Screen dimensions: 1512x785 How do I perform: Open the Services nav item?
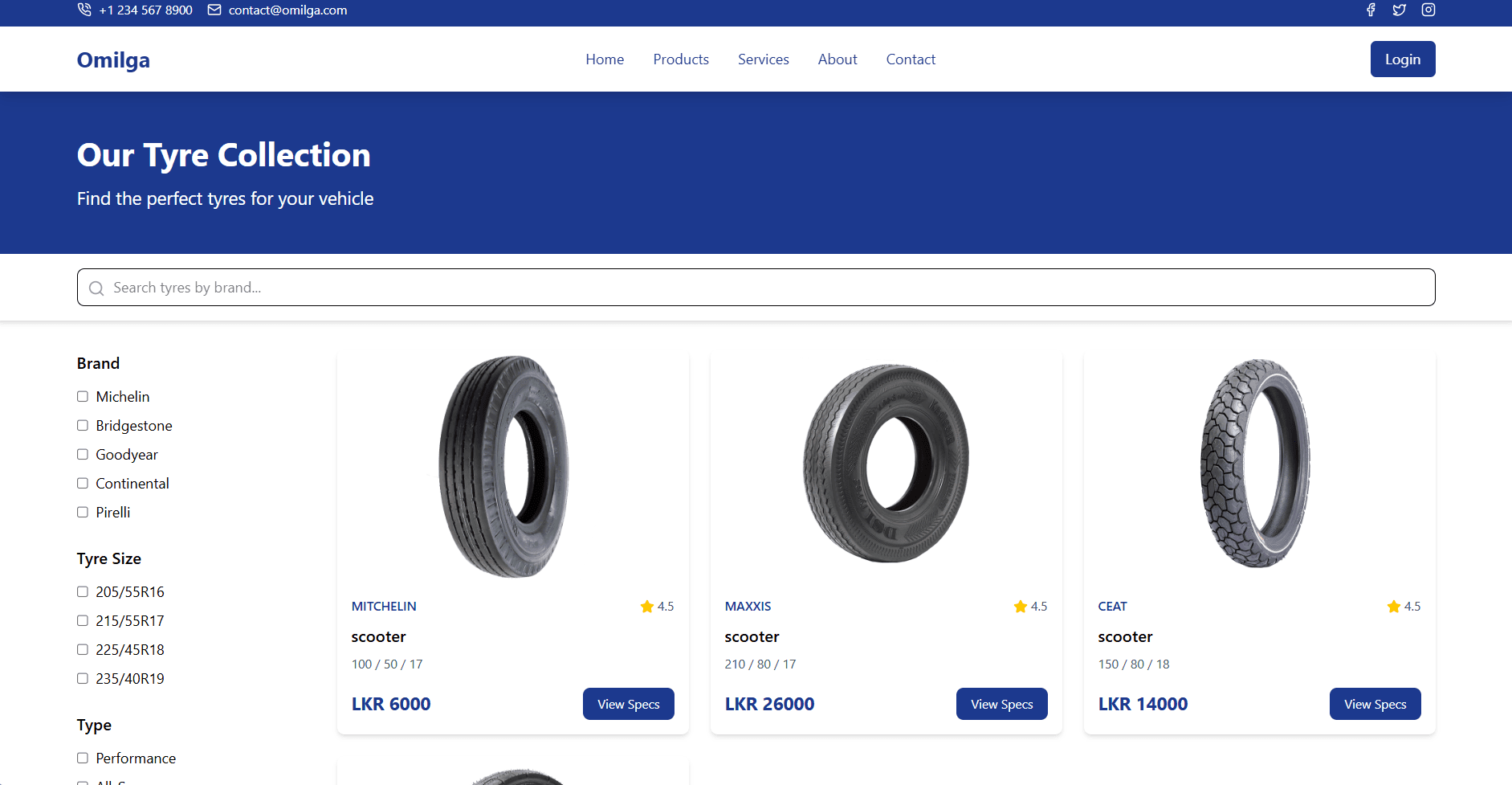click(x=764, y=59)
